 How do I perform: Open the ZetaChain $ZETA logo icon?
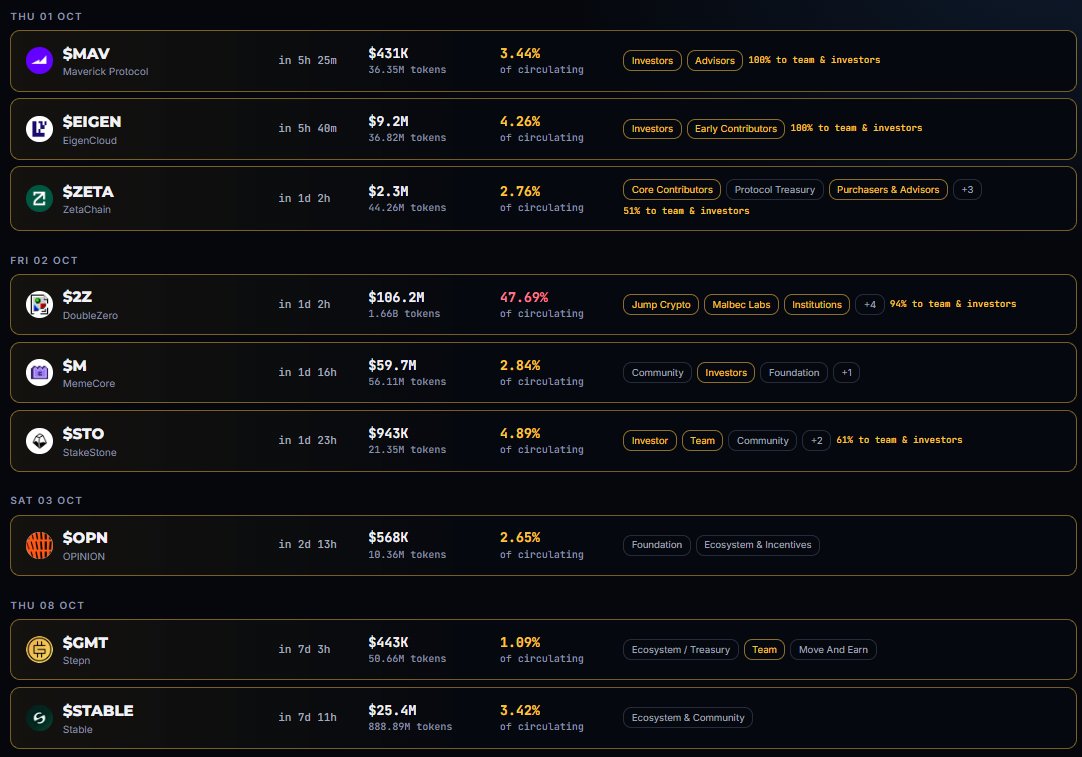pyautogui.click(x=39, y=199)
